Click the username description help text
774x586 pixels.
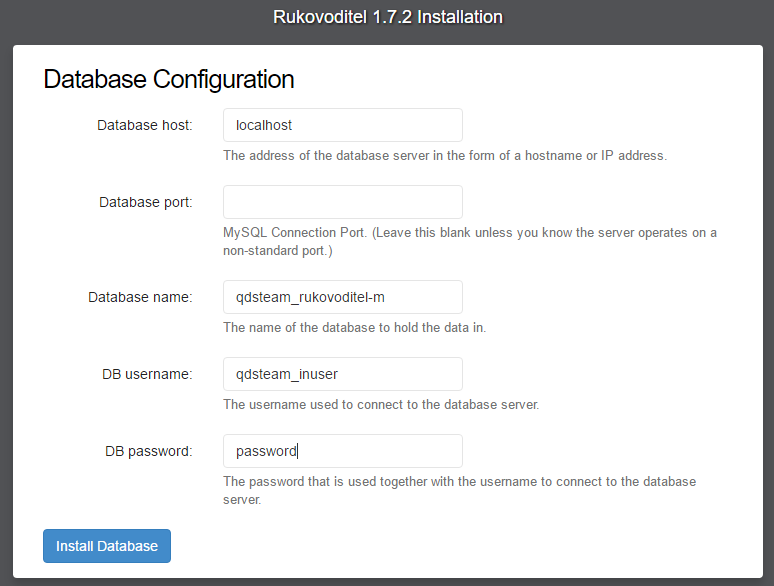coord(381,404)
